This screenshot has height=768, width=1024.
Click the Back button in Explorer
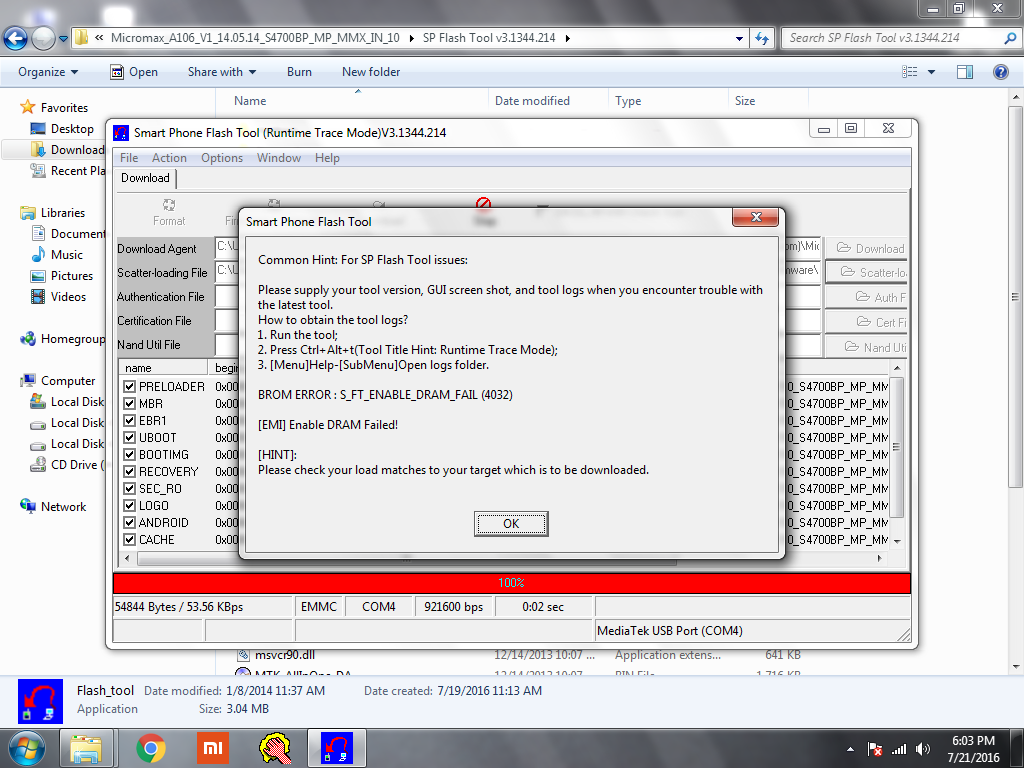click(15, 39)
